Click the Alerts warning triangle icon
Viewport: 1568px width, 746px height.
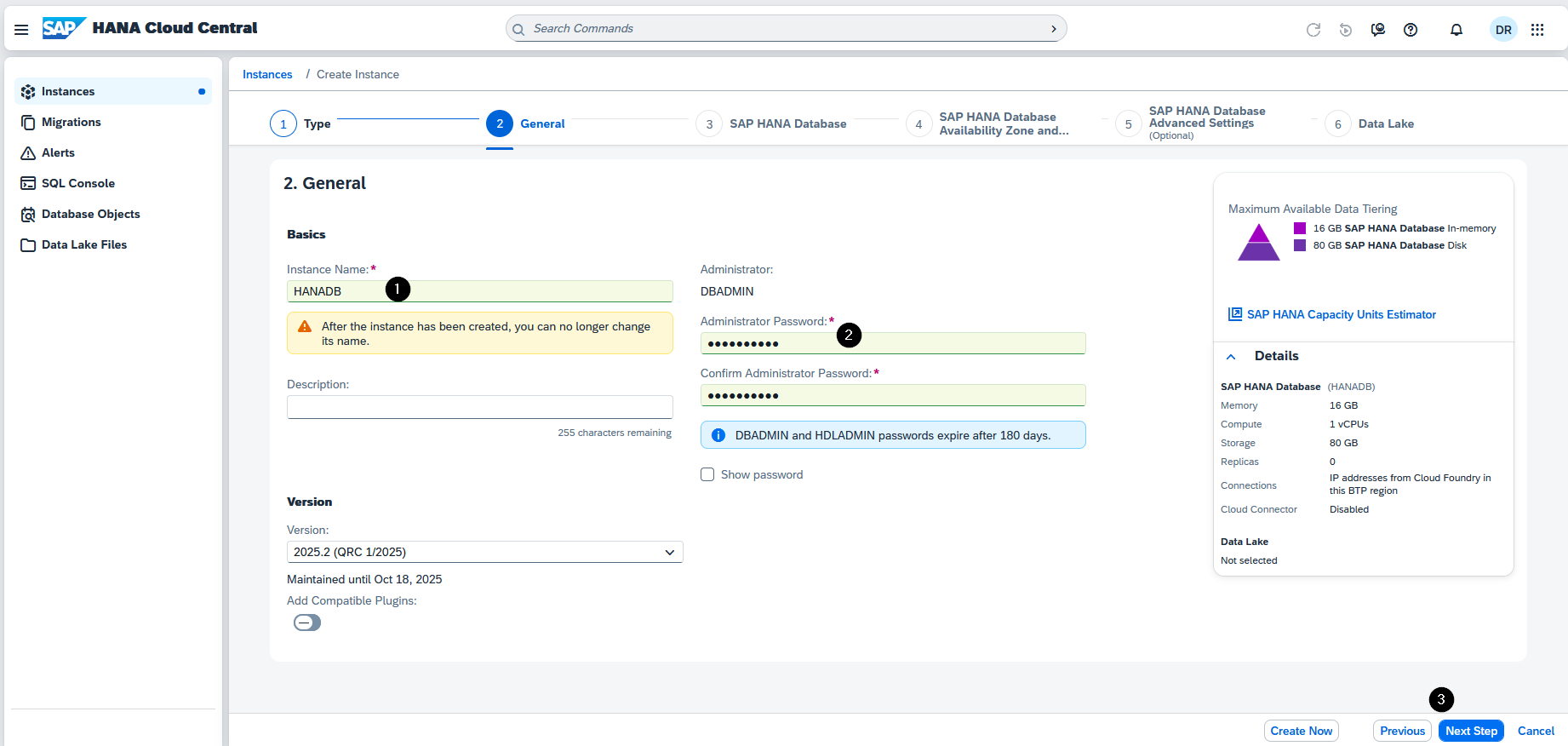(28, 153)
